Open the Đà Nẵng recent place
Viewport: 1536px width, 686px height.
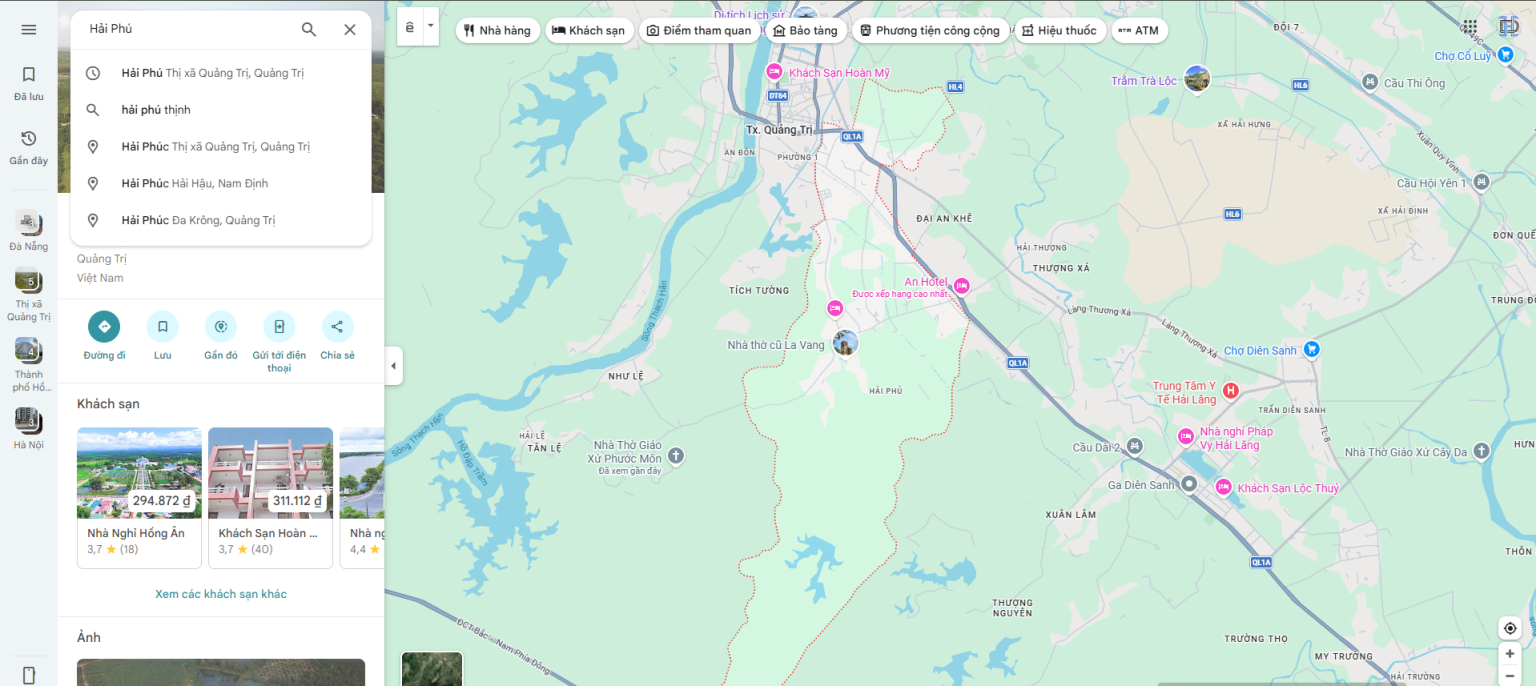tap(28, 231)
